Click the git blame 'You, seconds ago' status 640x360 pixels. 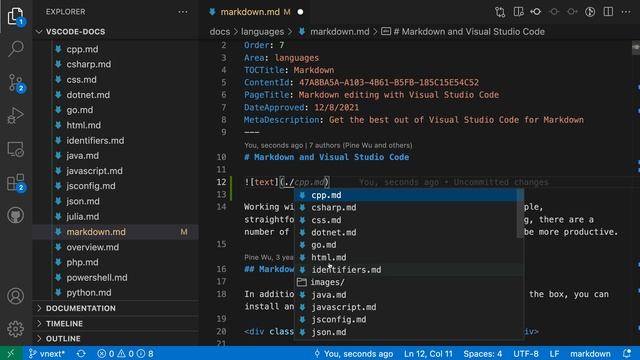coord(353,353)
